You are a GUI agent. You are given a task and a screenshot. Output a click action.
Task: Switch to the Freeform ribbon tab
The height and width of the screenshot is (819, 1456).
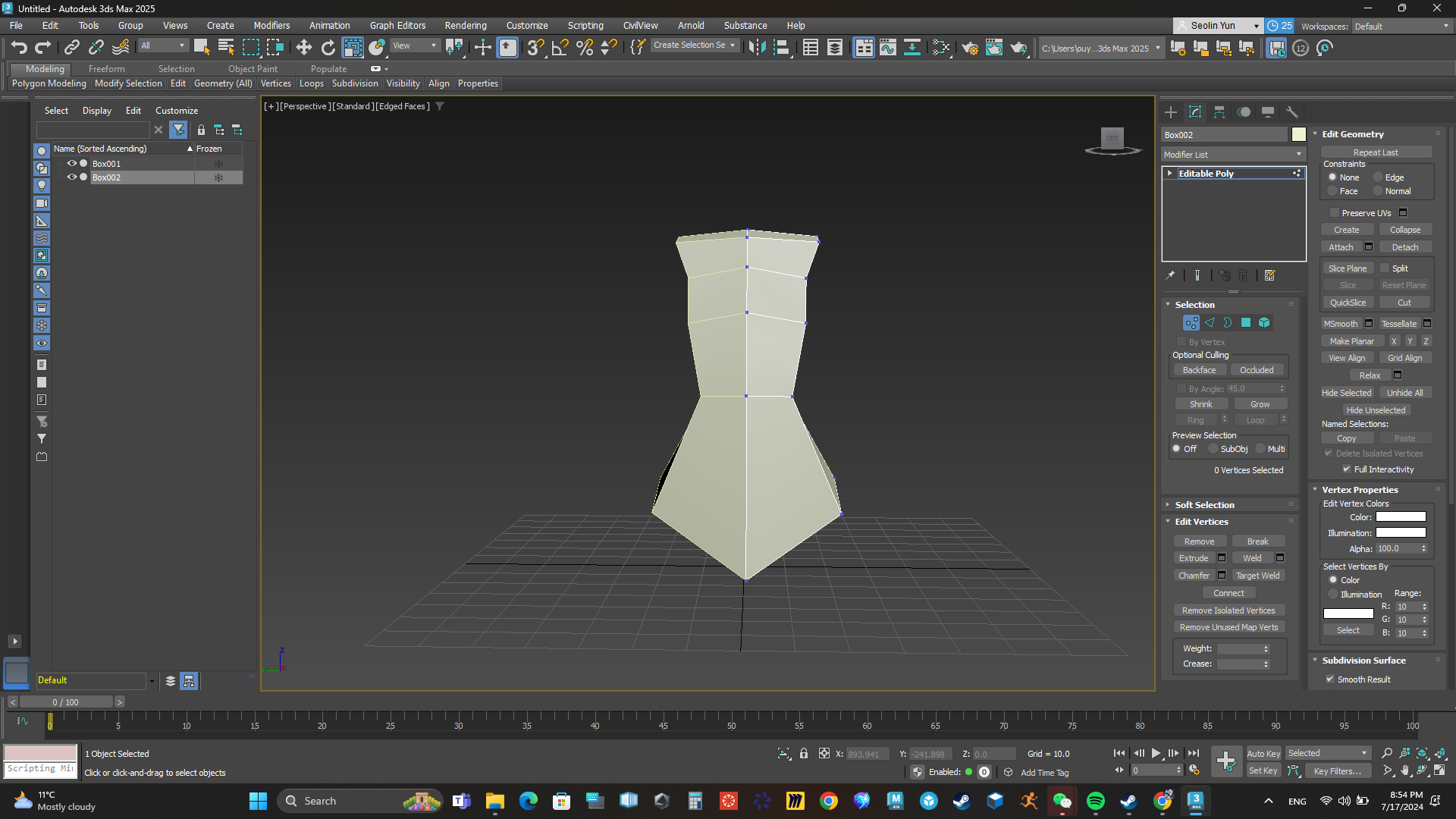106,69
